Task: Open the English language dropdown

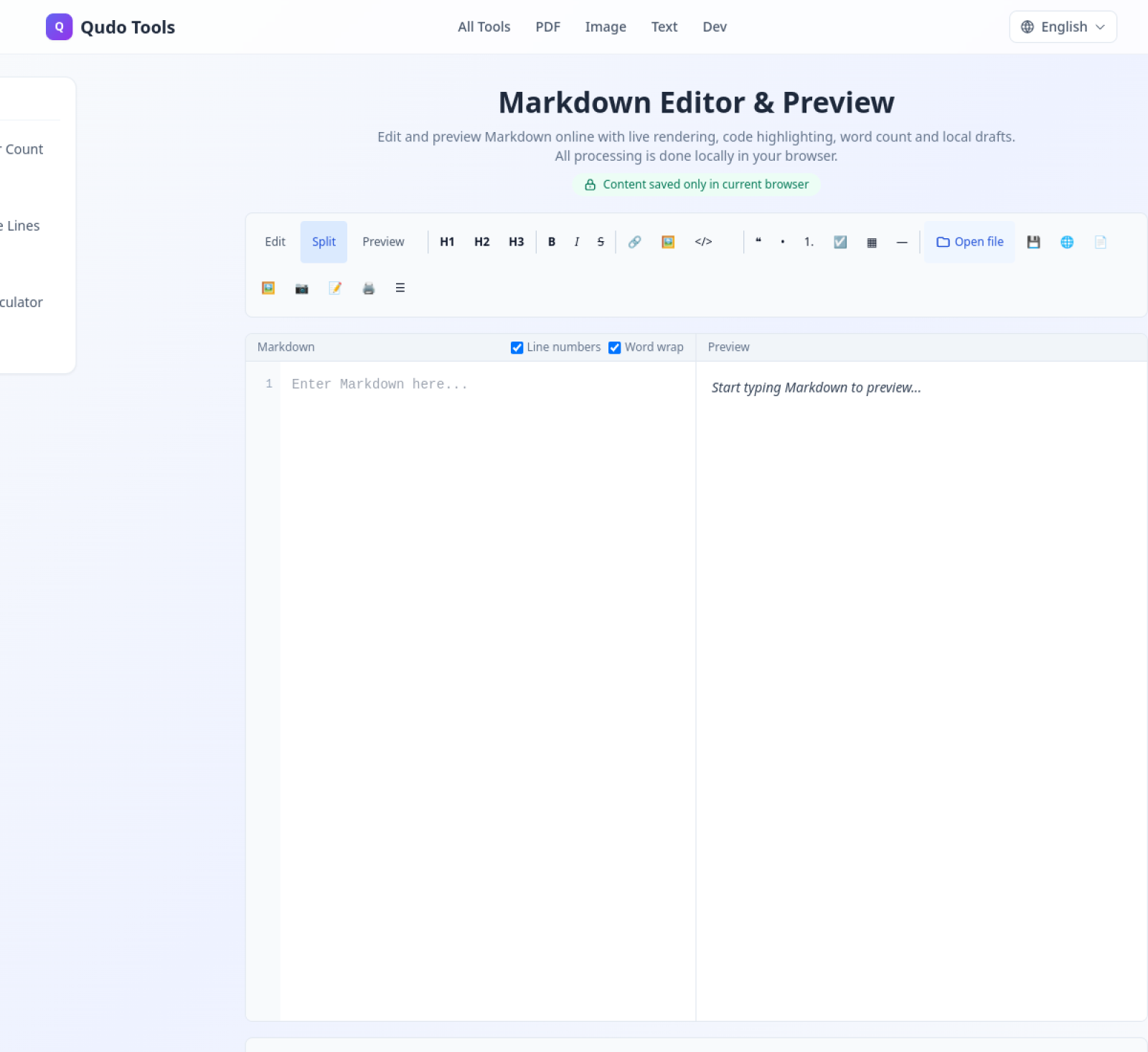Action: coord(1063,27)
